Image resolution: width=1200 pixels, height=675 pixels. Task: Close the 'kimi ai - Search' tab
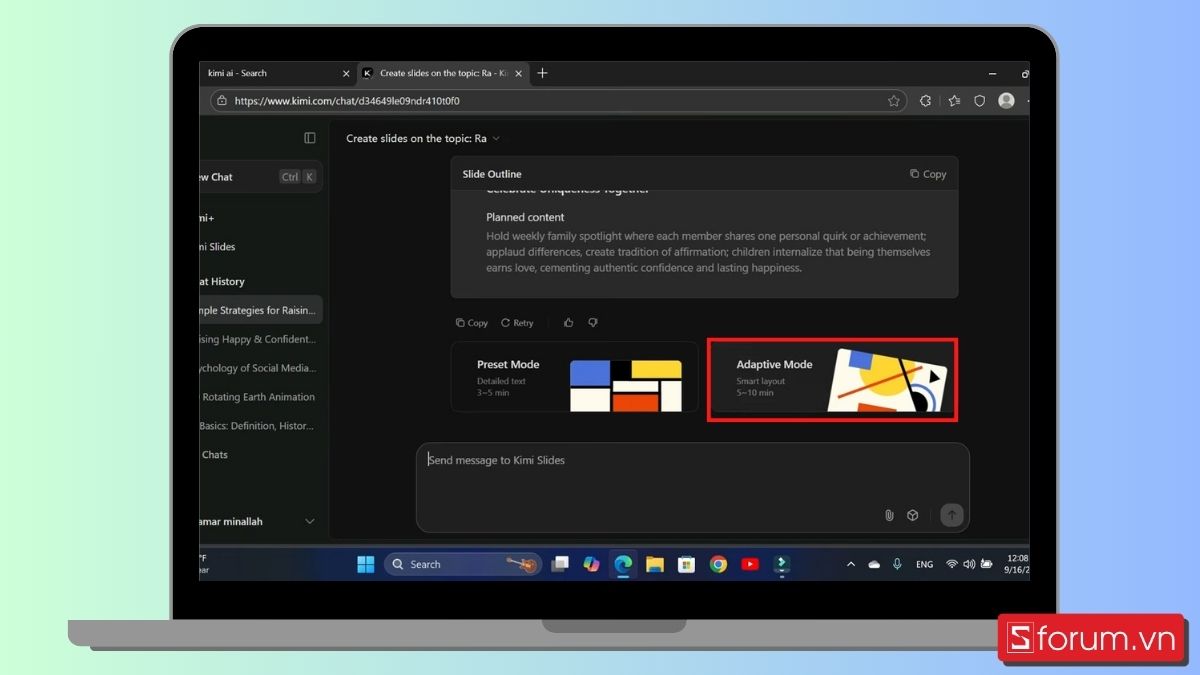click(x=347, y=73)
